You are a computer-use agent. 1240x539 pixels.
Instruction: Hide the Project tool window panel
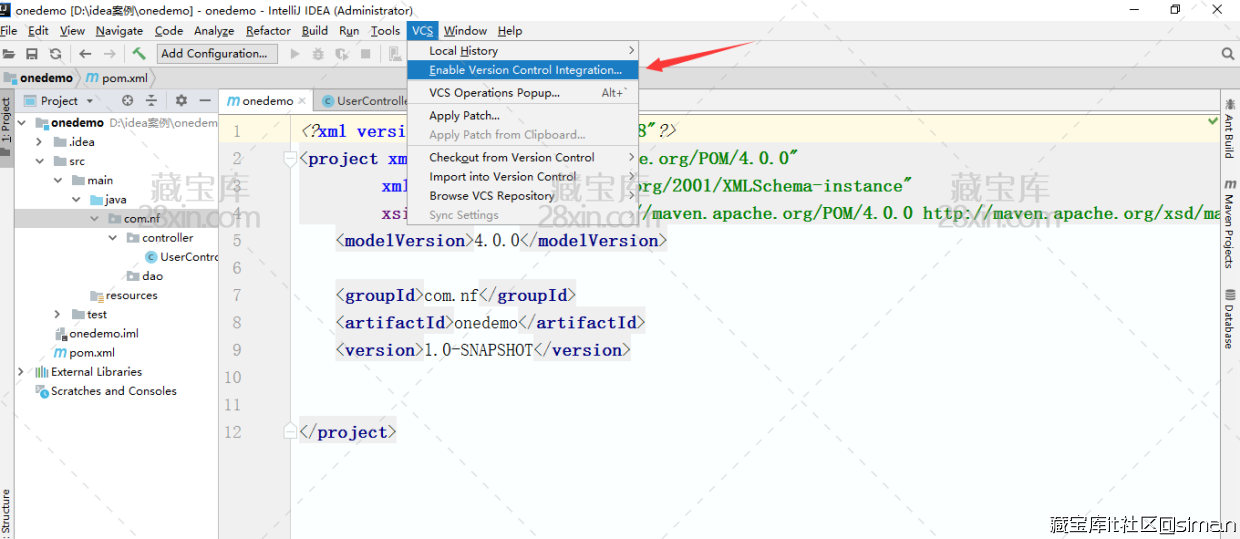coord(204,101)
